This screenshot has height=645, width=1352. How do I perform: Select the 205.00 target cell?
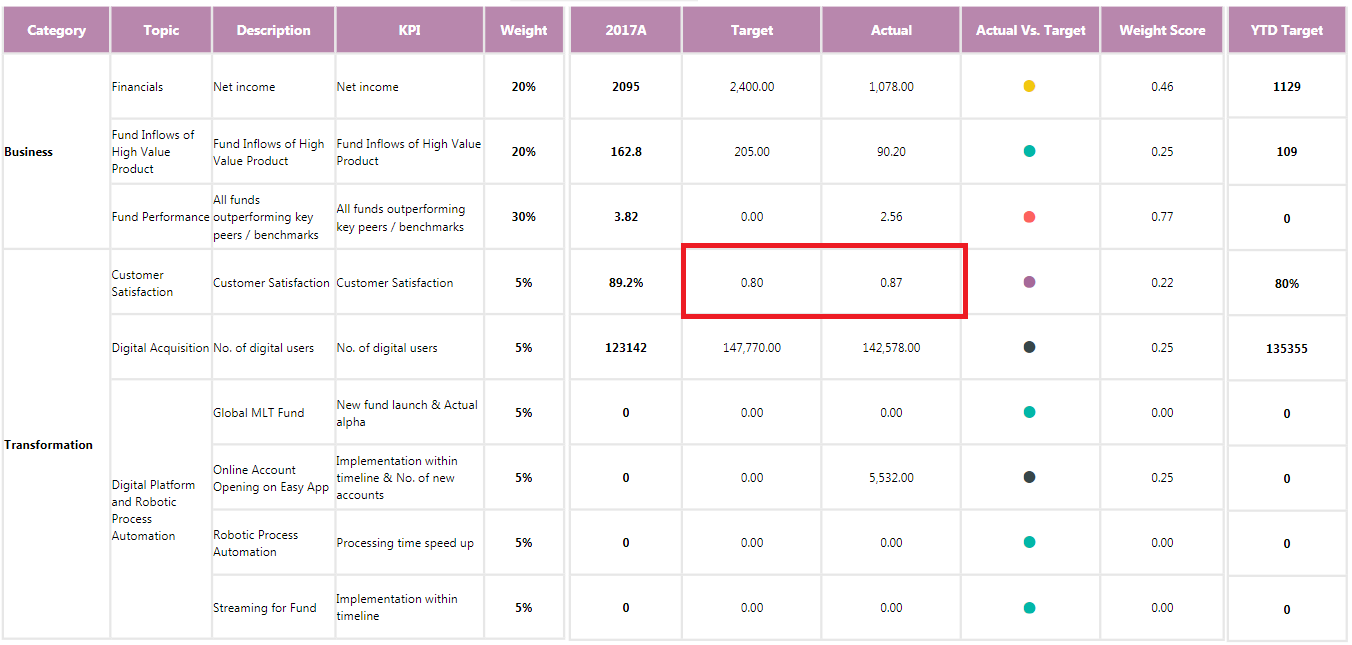[x=752, y=152]
